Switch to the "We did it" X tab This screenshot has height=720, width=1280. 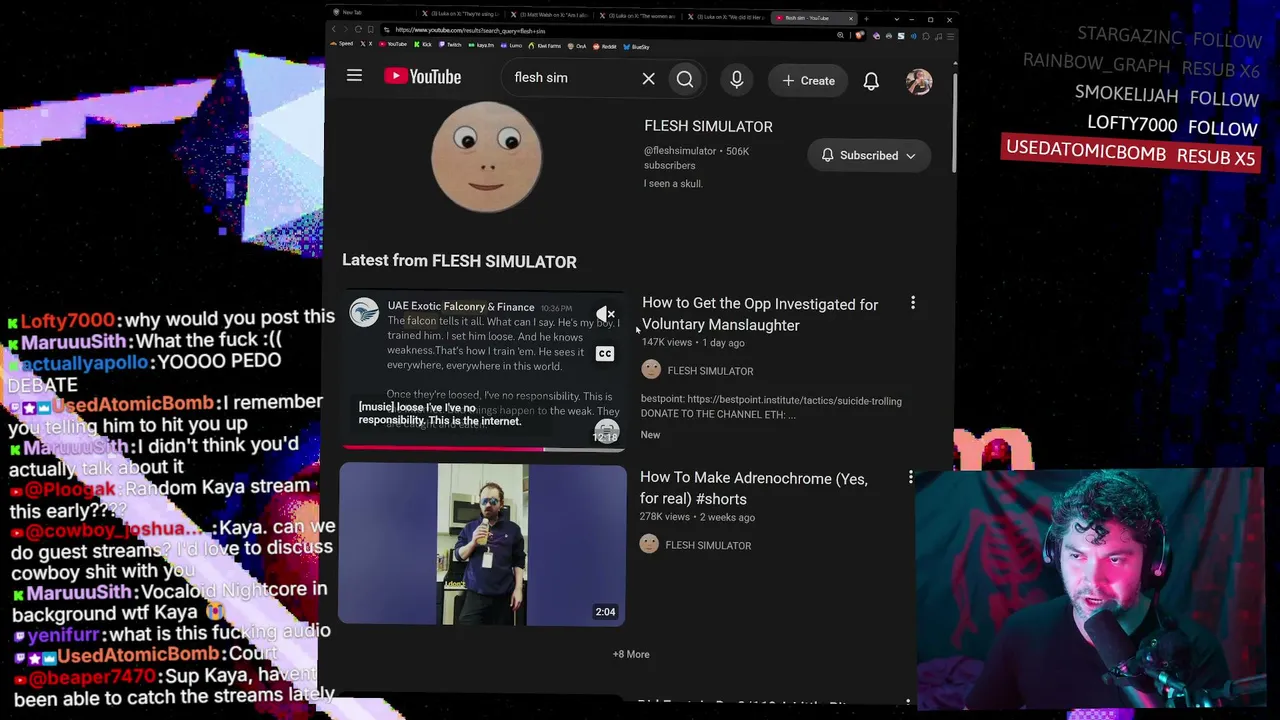coord(725,17)
